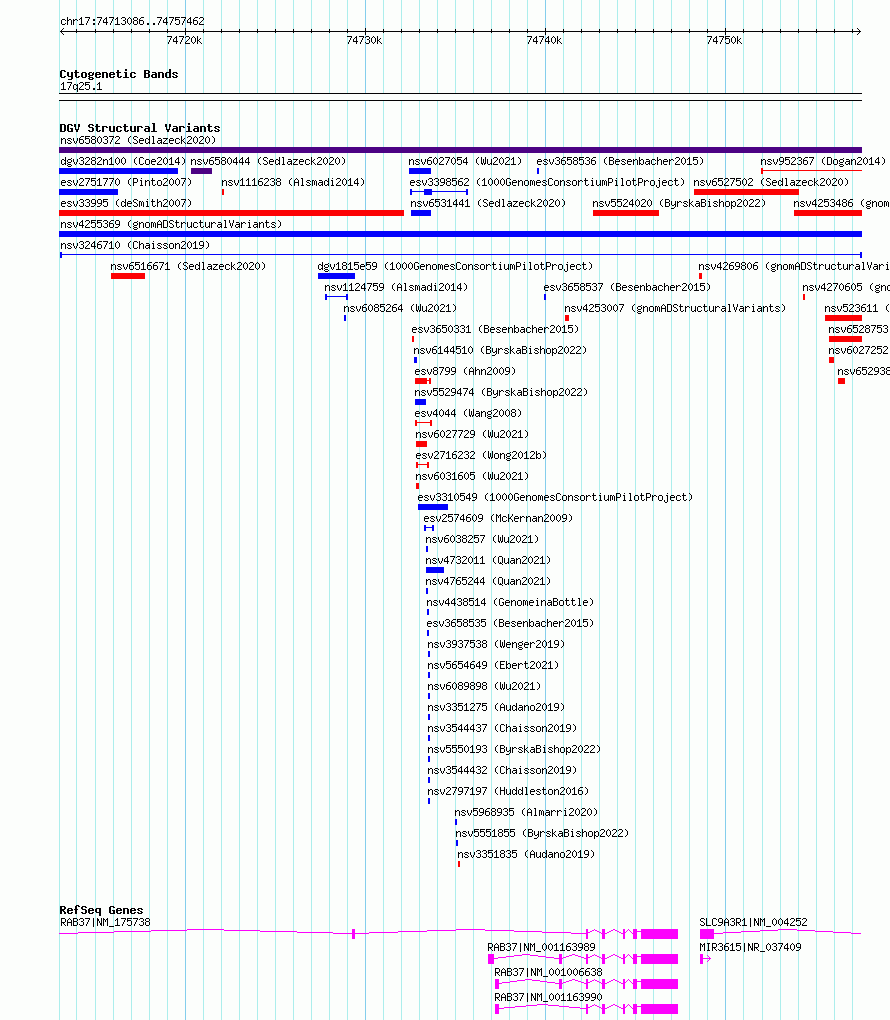The width and height of the screenshot is (890, 1020).
Task: Click the nsv5968935 (Almarri2020) label
Action: [x=526, y=812]
